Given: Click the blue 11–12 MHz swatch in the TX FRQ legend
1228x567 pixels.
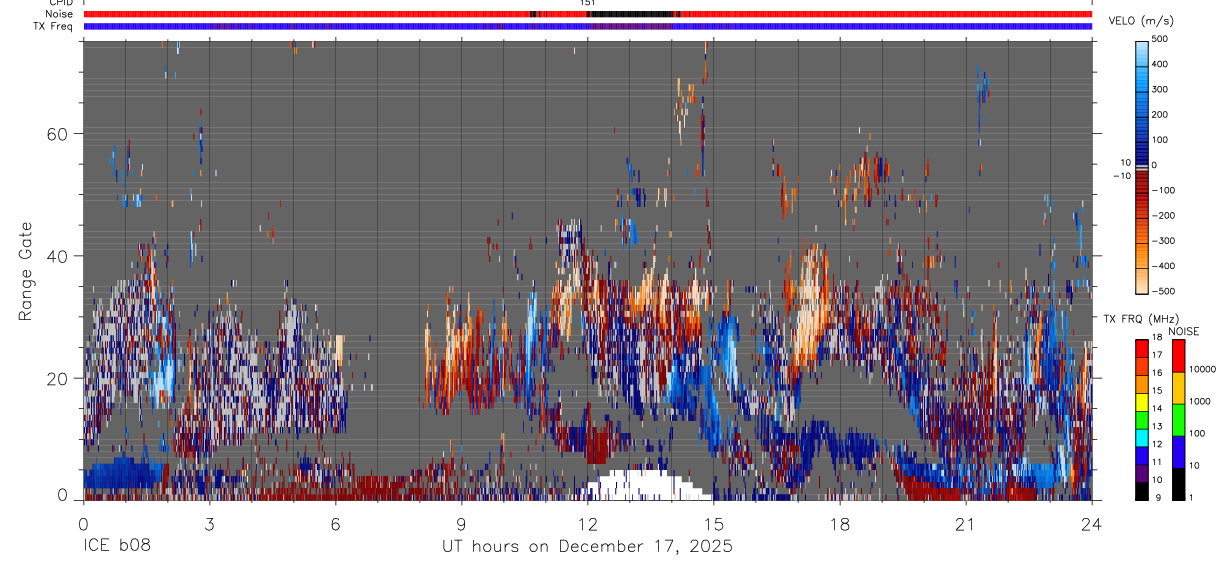Looking at the screenshot, I should [x=1142, y=454].
